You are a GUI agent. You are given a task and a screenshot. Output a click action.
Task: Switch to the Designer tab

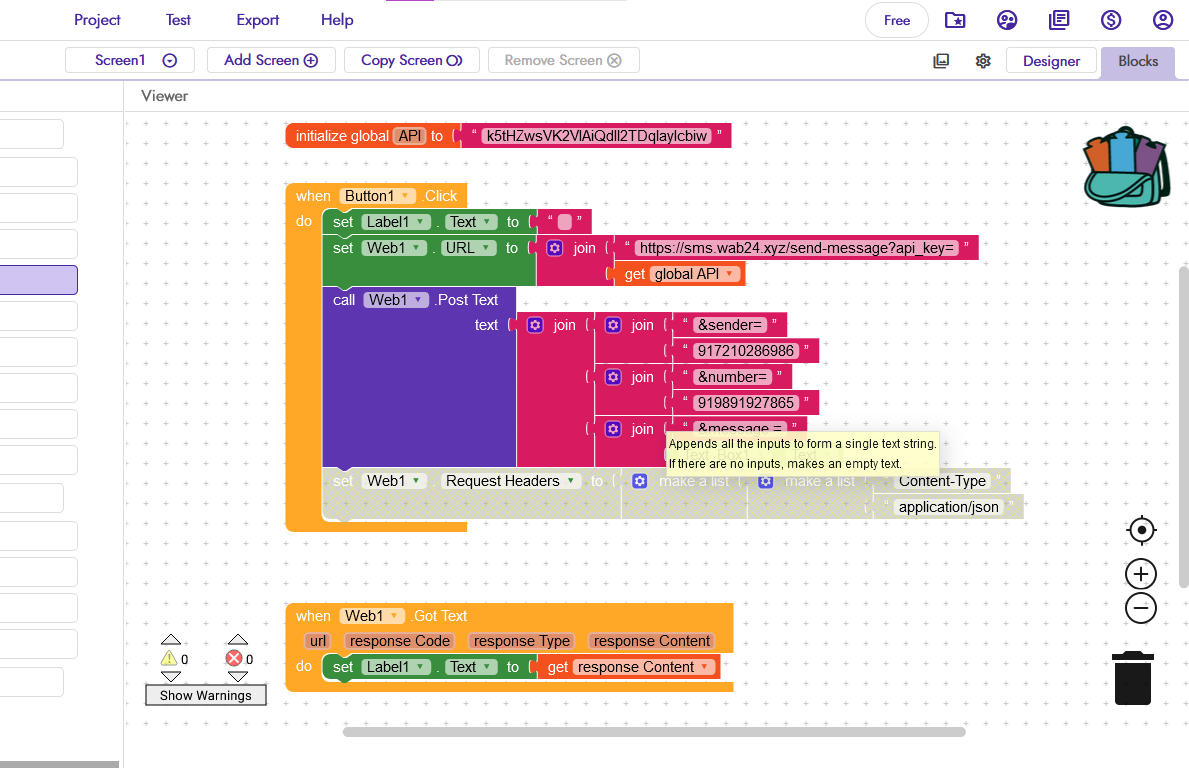tap(1051, 61)
